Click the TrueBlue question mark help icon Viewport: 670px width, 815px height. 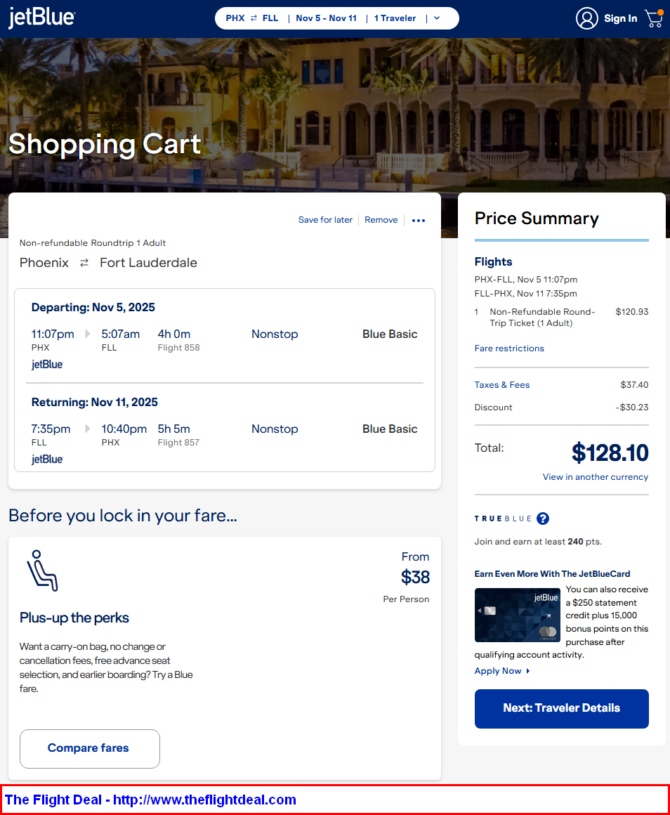[x=543, y=518]
